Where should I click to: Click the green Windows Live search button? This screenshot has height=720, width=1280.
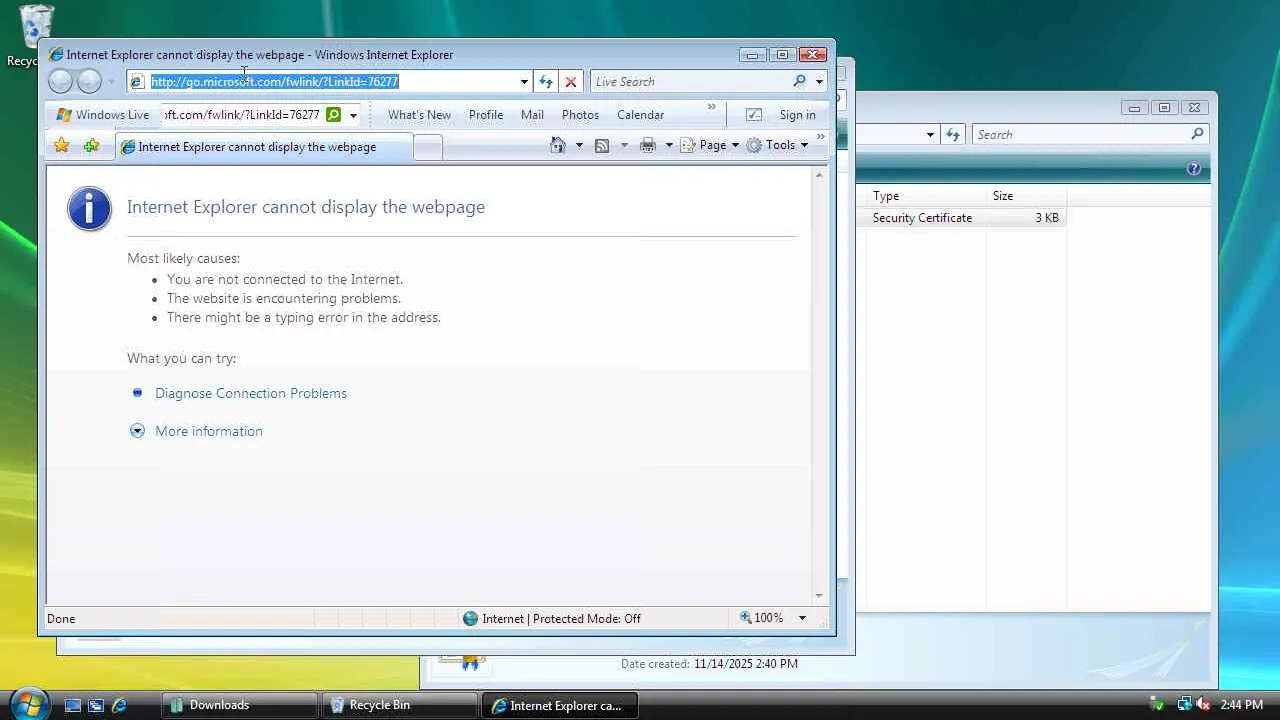click(334, 115)
